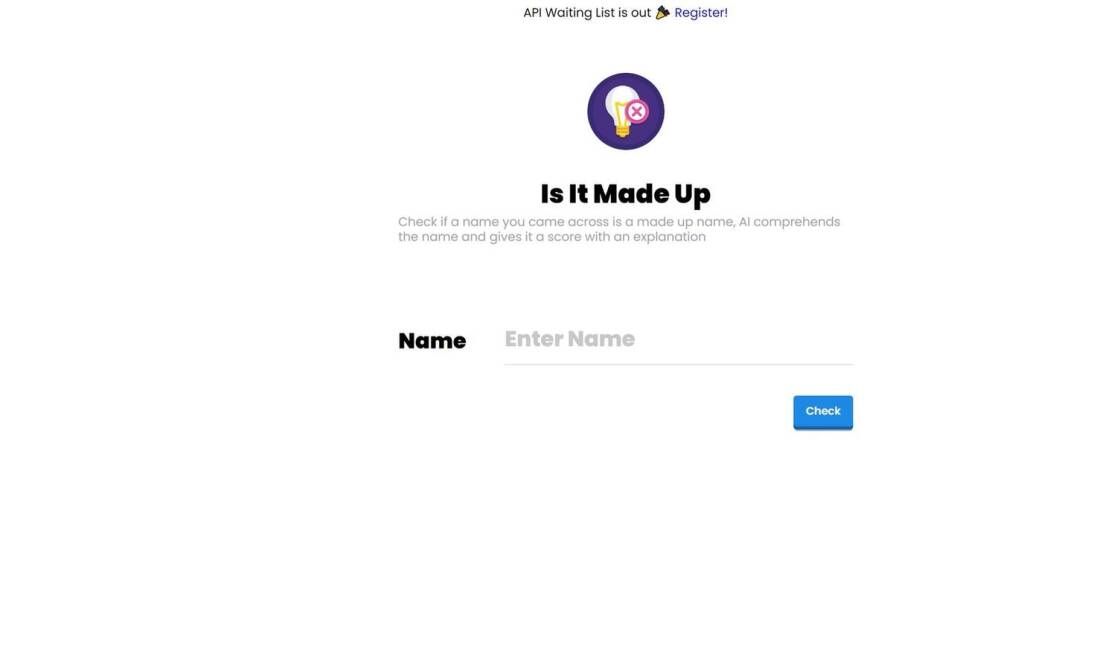Click the underline beneath the name field
Viewport: 1120px width, 652px height.
[x=679, y=364]
